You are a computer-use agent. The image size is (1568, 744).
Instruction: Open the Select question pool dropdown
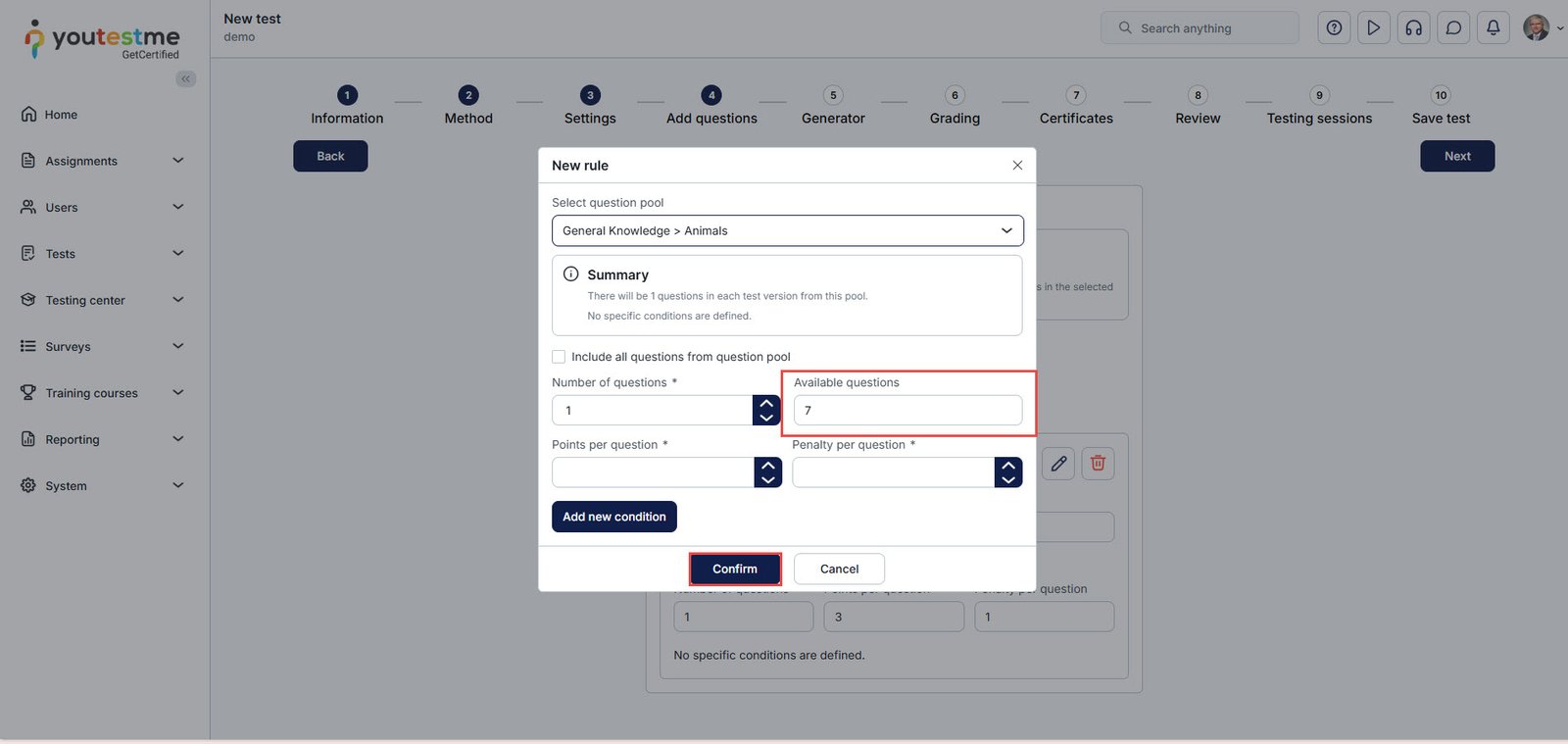(787, 231)
